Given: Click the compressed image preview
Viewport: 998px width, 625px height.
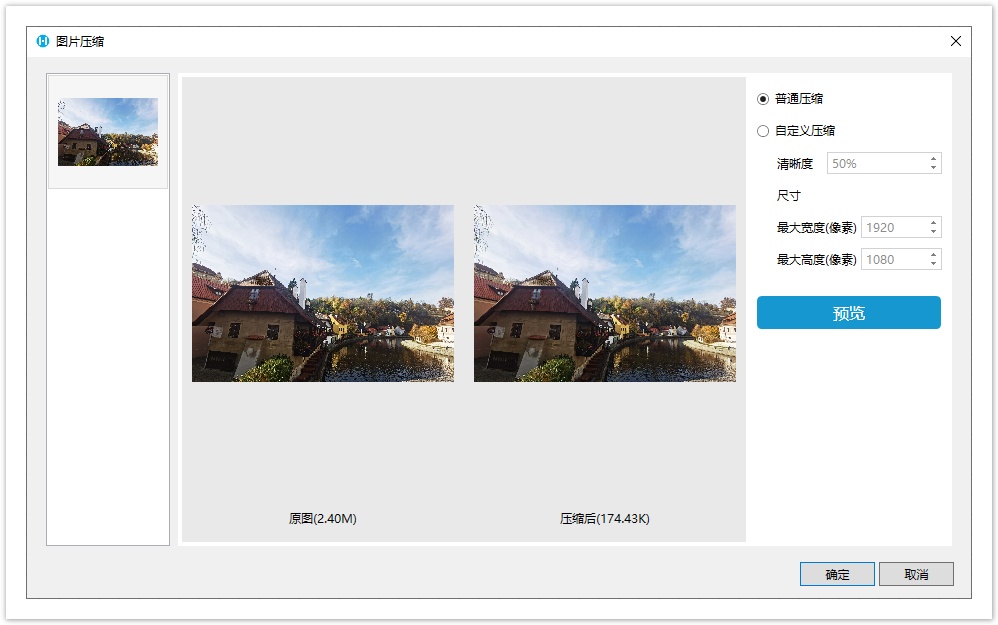Looking at the screenshot, I should [605, 293].
